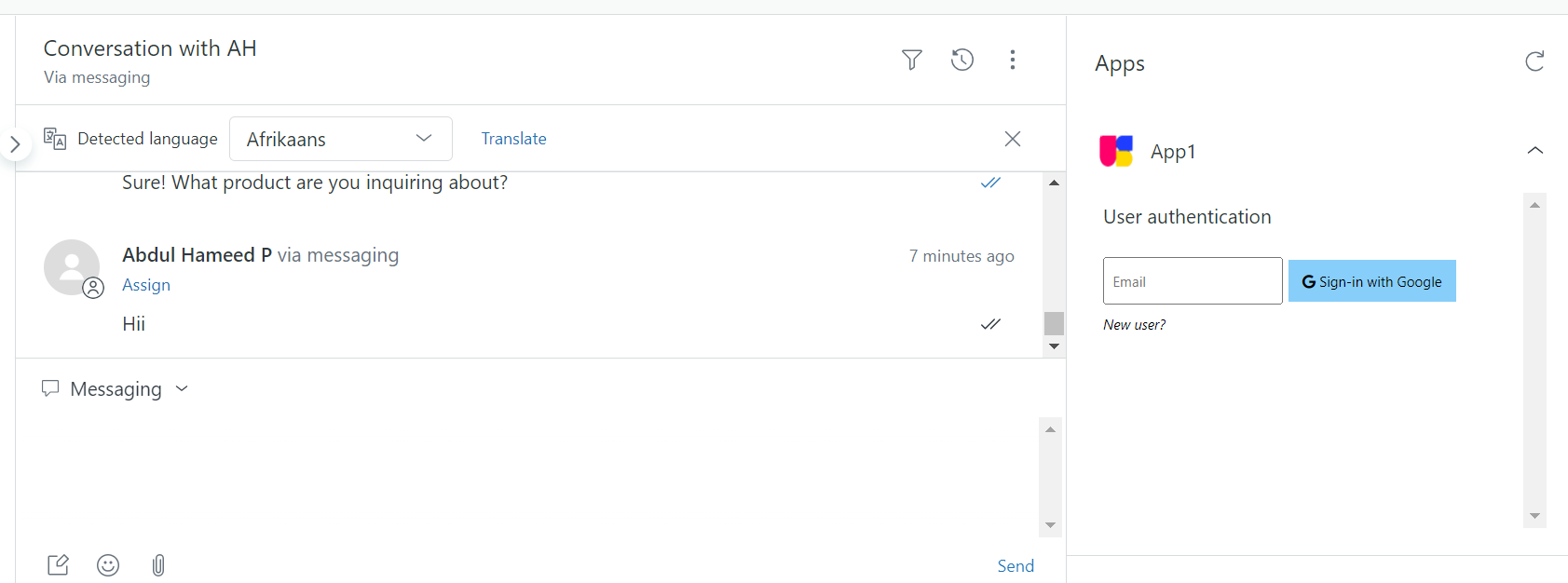This screenshot has height=583, width=1568.
Task: Collapse the App1 section
Action: 1535,151
